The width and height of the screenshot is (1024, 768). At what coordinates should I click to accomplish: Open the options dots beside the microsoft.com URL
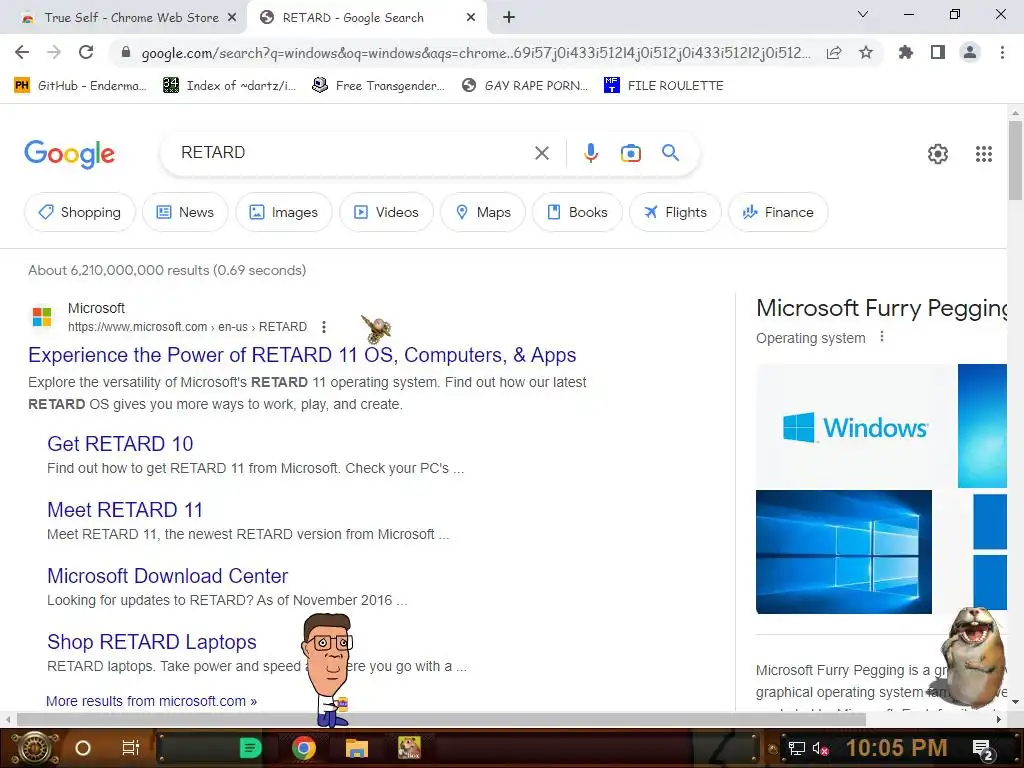[x=324, y=327]
